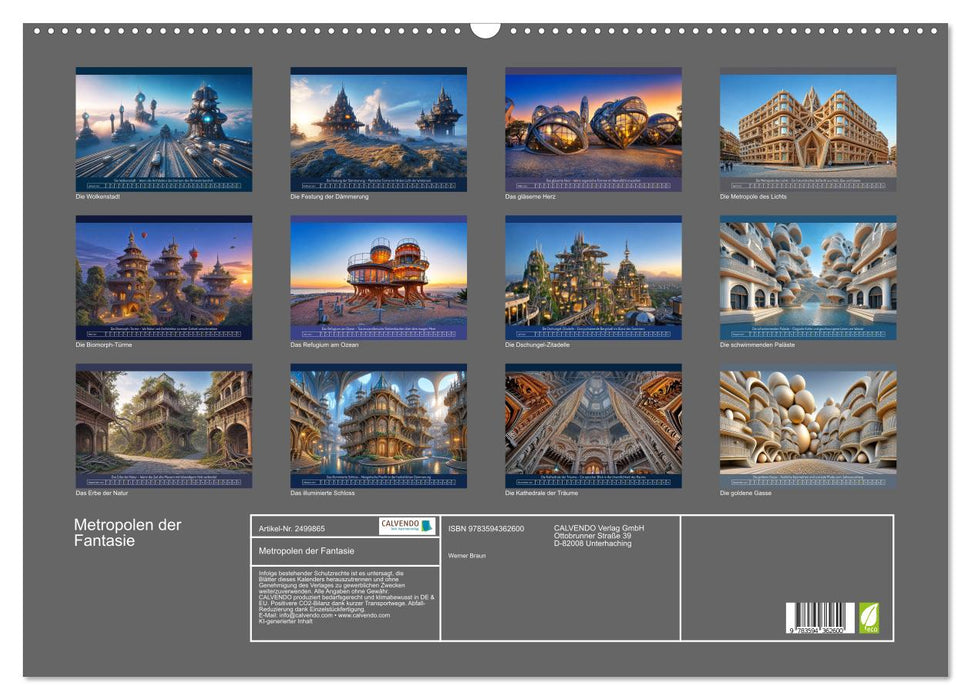Select the Das gläserne Herz image
The width and height of the screenshot is (971, 700).
point(593,129)
